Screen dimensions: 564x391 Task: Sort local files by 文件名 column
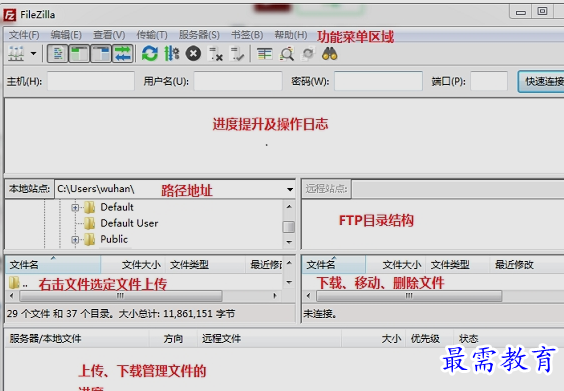[53, 265]
